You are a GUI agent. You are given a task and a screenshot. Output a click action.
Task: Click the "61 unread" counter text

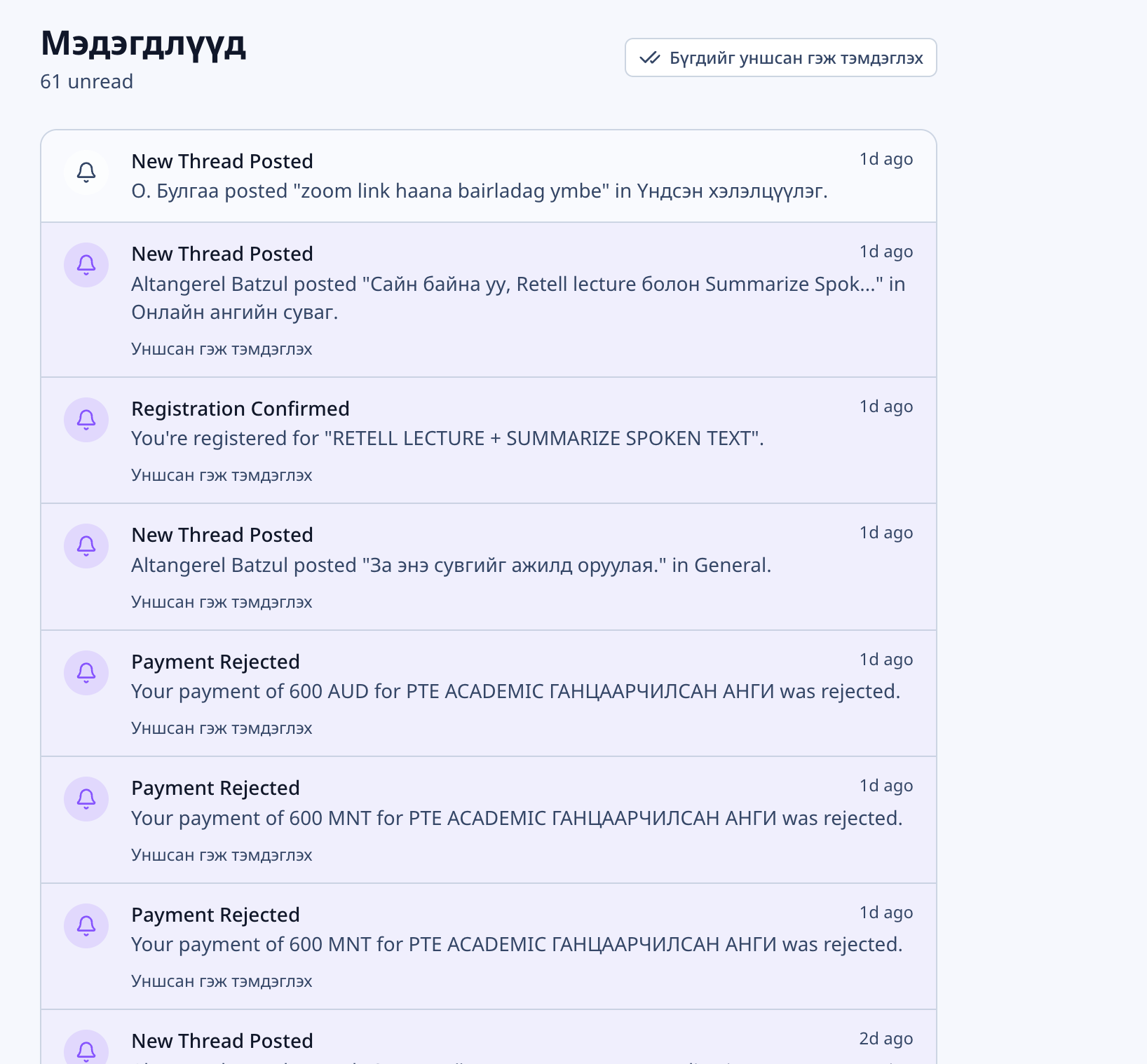87,81
